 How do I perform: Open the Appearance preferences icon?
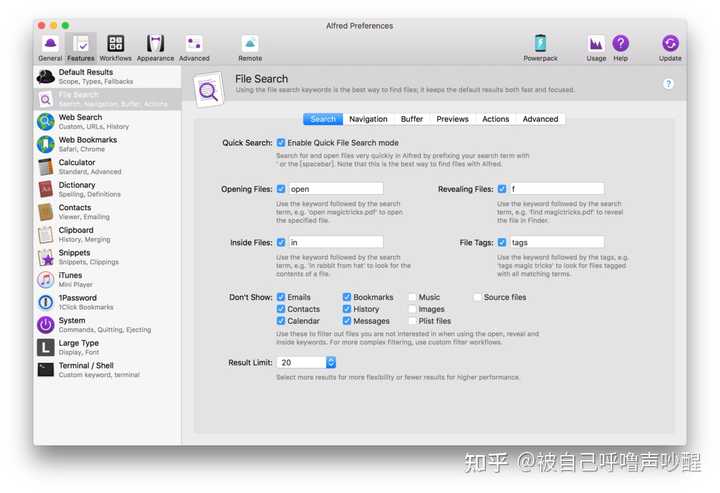pyautogui.click(x=155, y=48)
